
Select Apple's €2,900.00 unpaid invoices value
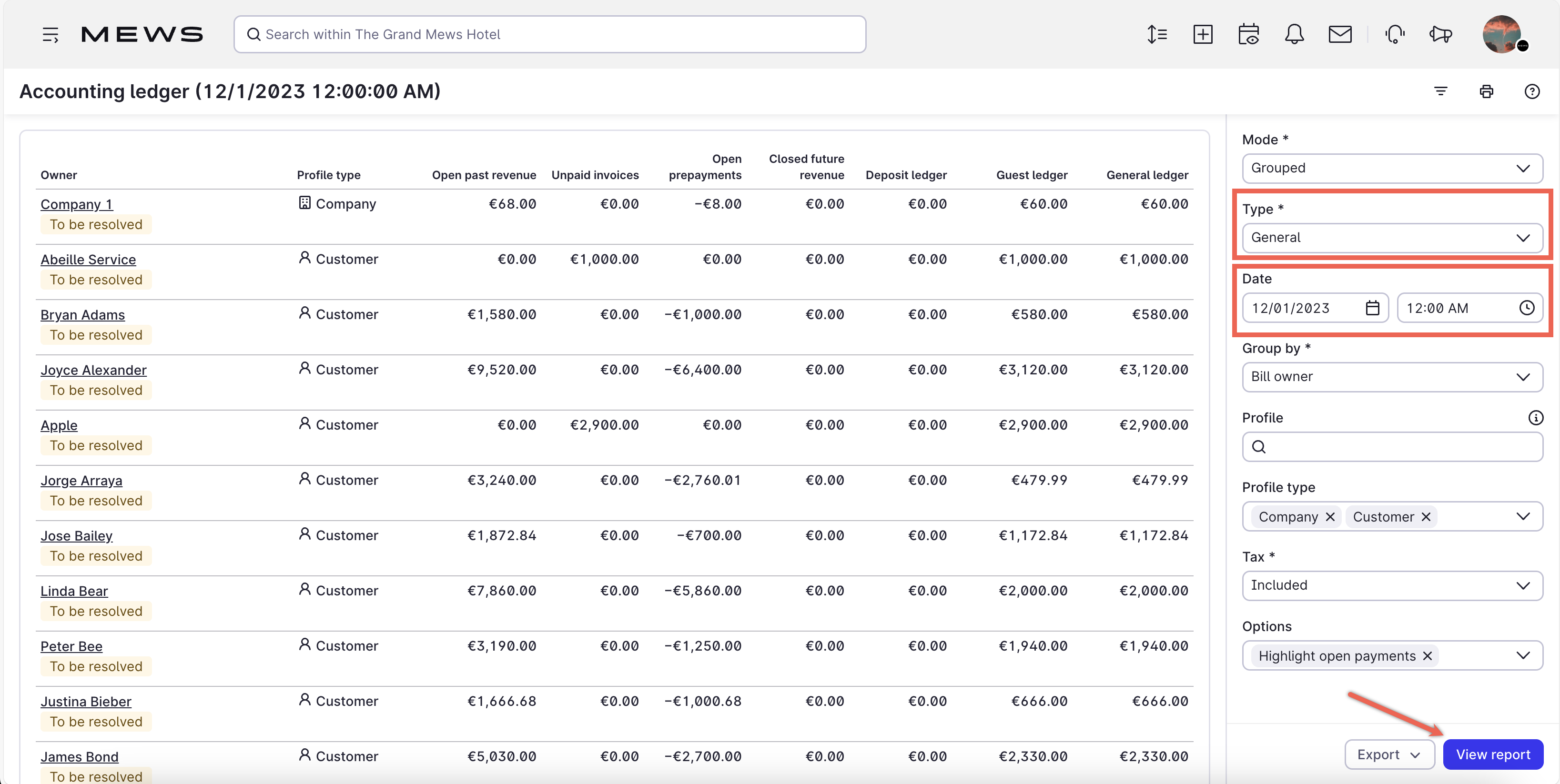(604, 425)
